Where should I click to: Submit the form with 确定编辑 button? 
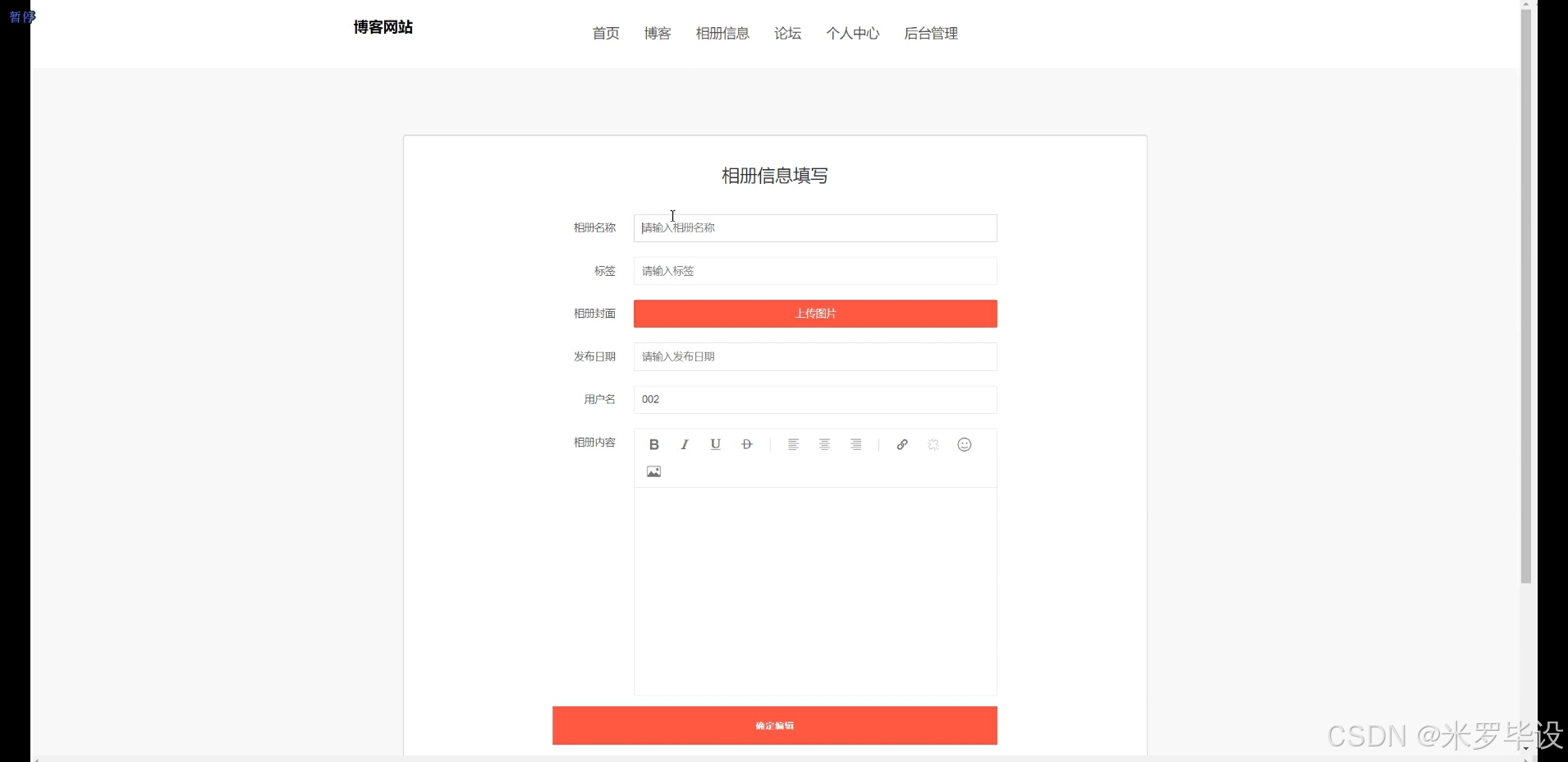pos(774,725)
